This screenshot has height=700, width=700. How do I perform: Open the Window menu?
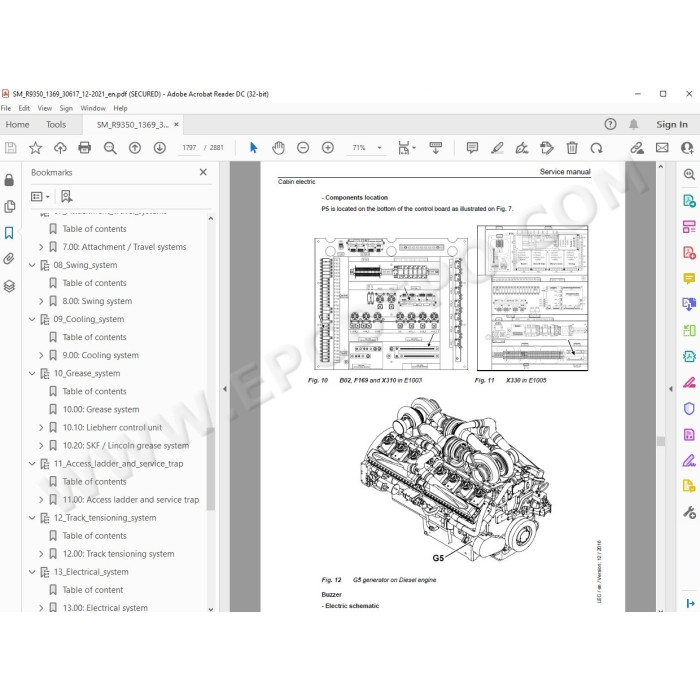click(x=93, y=108)
